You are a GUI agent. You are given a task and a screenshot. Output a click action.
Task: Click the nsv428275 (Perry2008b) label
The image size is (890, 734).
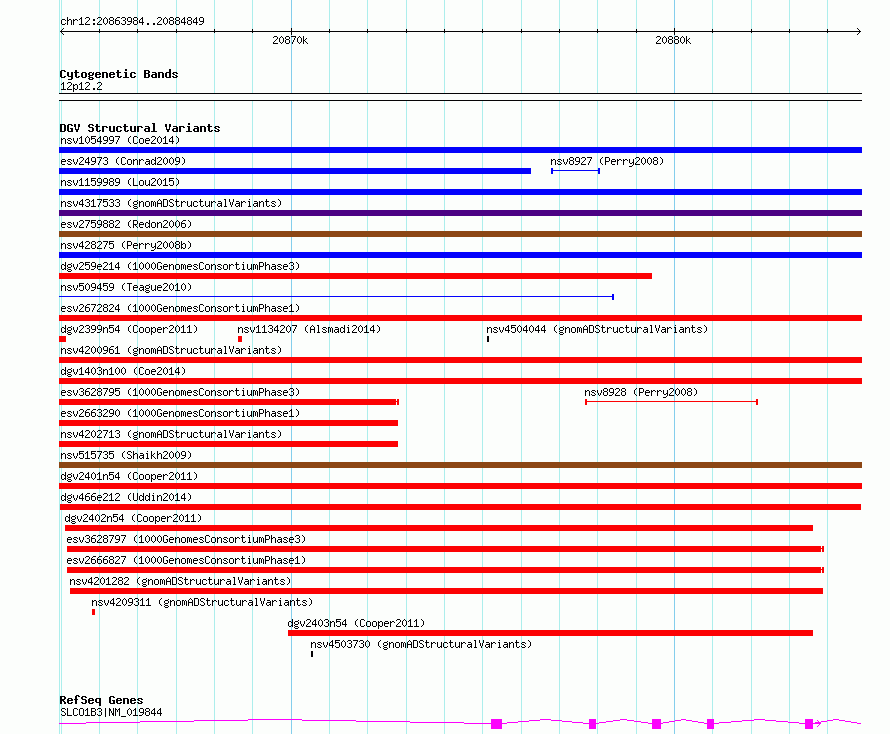(126, 245)
